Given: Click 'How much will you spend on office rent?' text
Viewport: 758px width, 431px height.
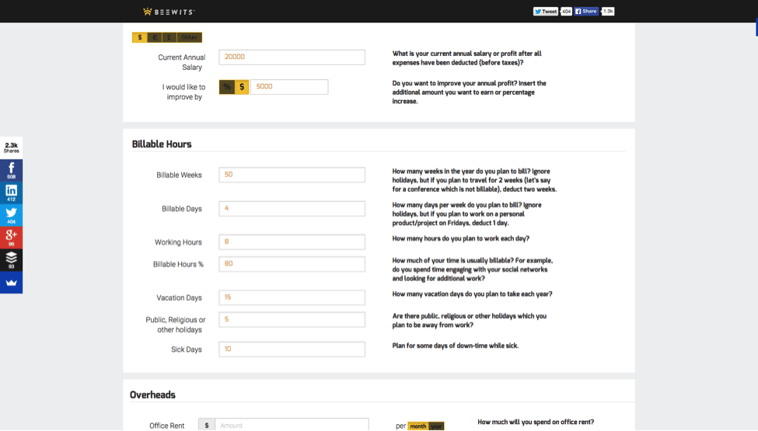Looking at the screenshot, I should (x=536, y=422).
